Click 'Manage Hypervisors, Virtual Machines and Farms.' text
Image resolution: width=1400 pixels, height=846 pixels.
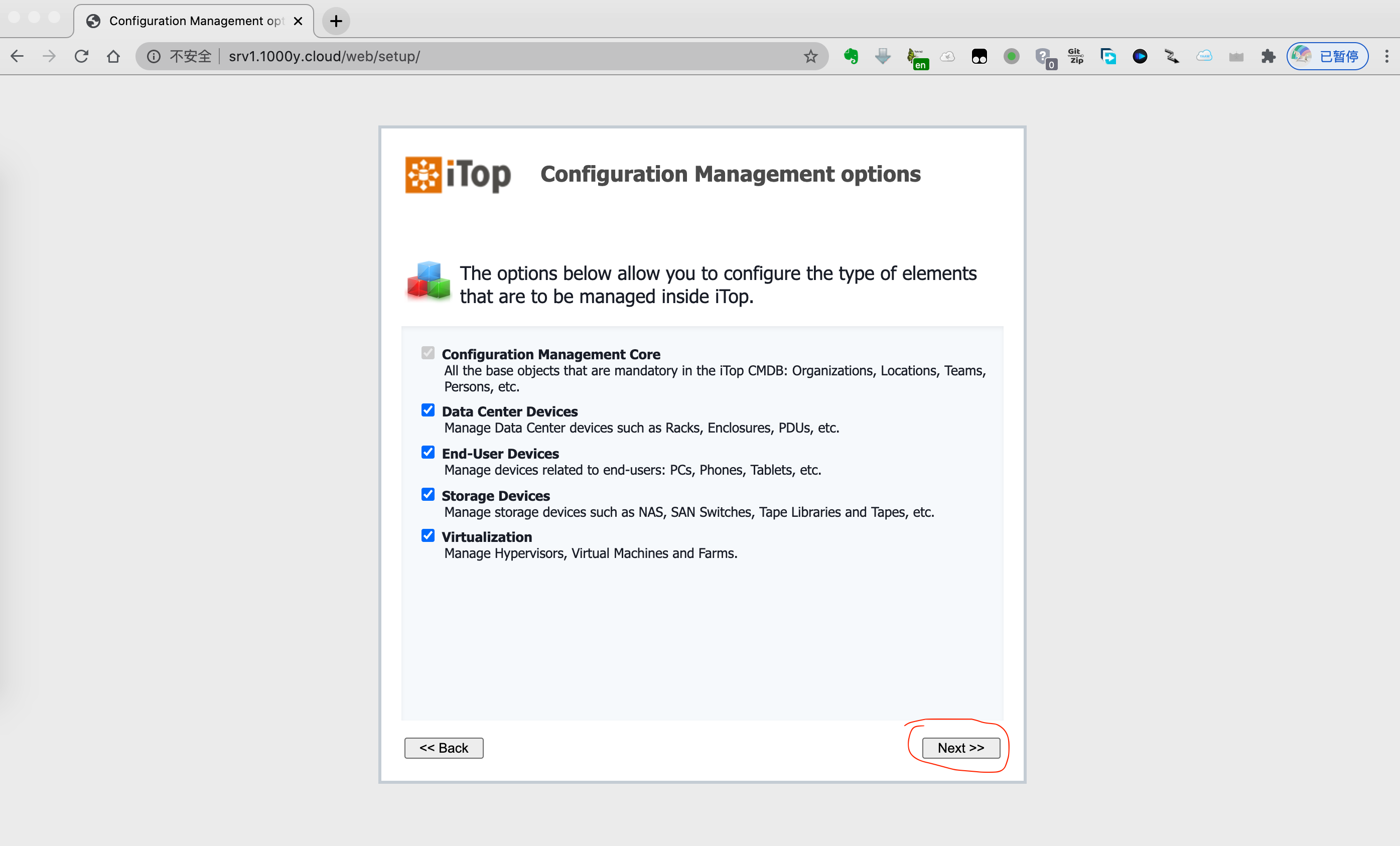point(591,553)
